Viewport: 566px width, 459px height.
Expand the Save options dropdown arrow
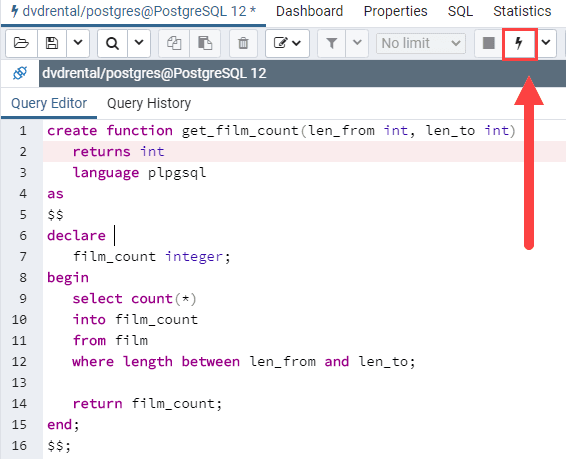(78, 43)
